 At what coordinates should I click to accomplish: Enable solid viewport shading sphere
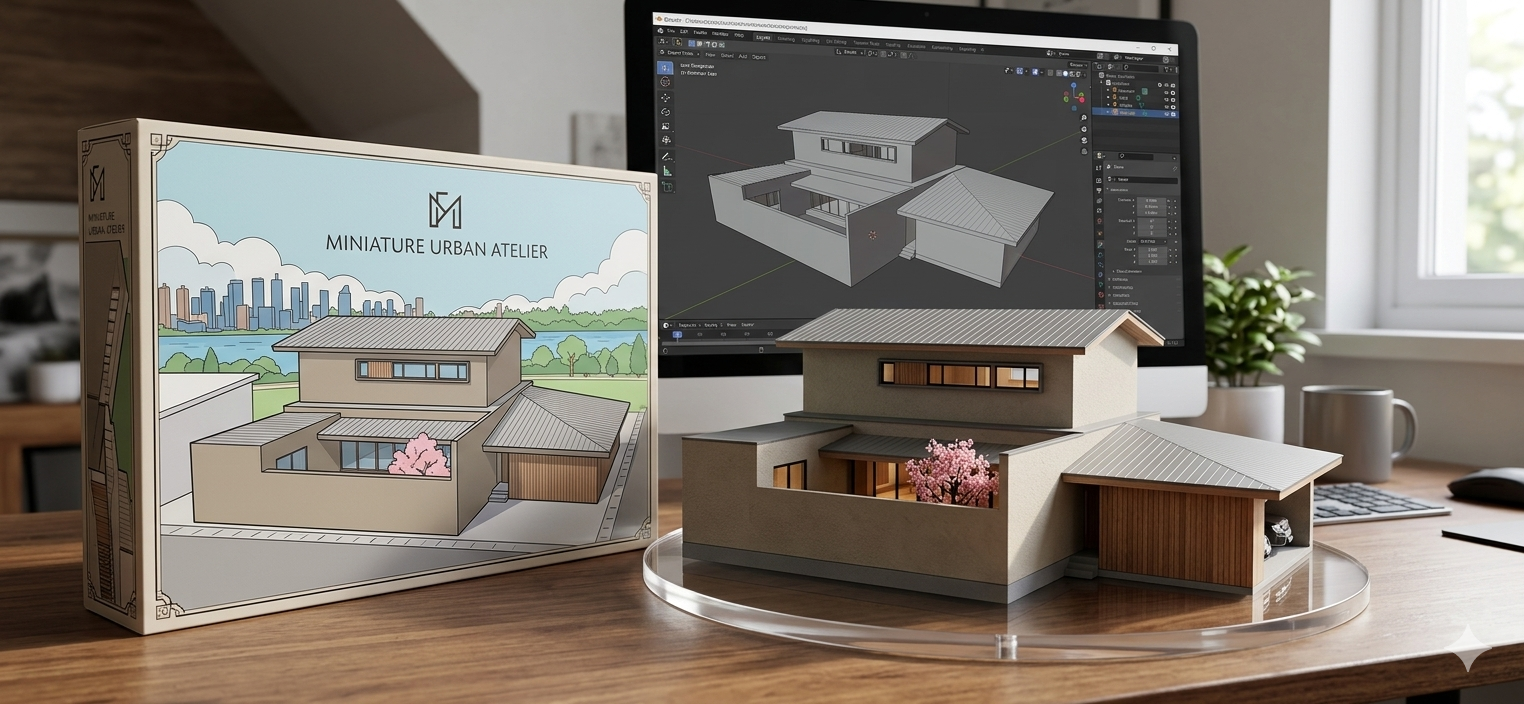1065,73
